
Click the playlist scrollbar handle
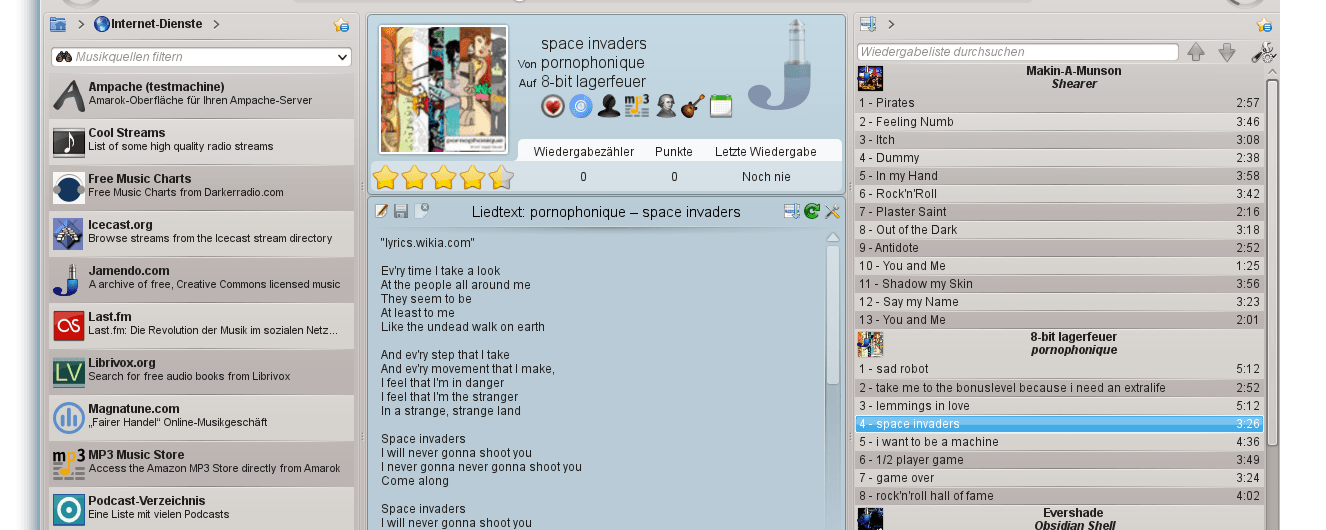coord(1272,262)
